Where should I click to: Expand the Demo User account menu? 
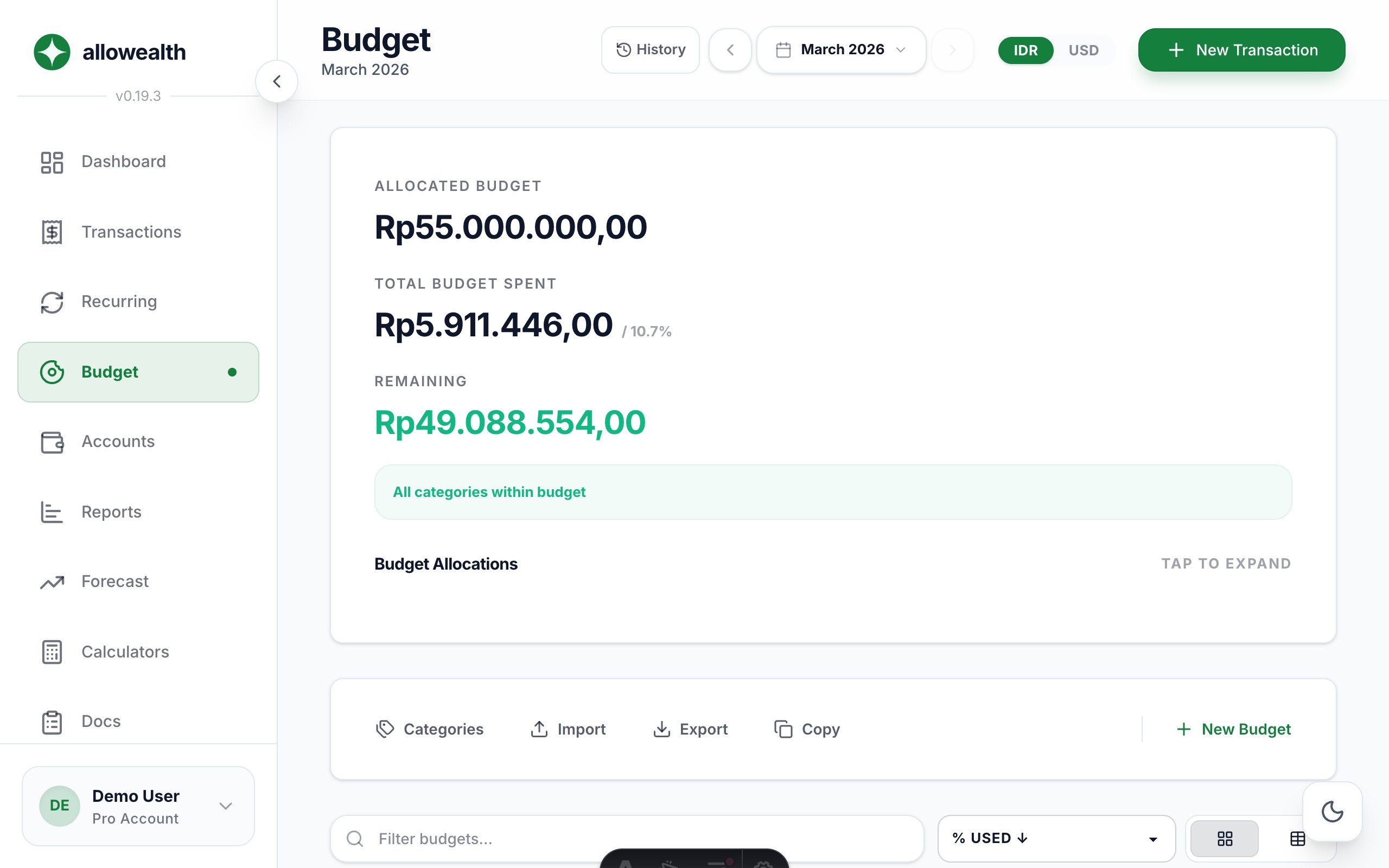click(x=138, y=806)
